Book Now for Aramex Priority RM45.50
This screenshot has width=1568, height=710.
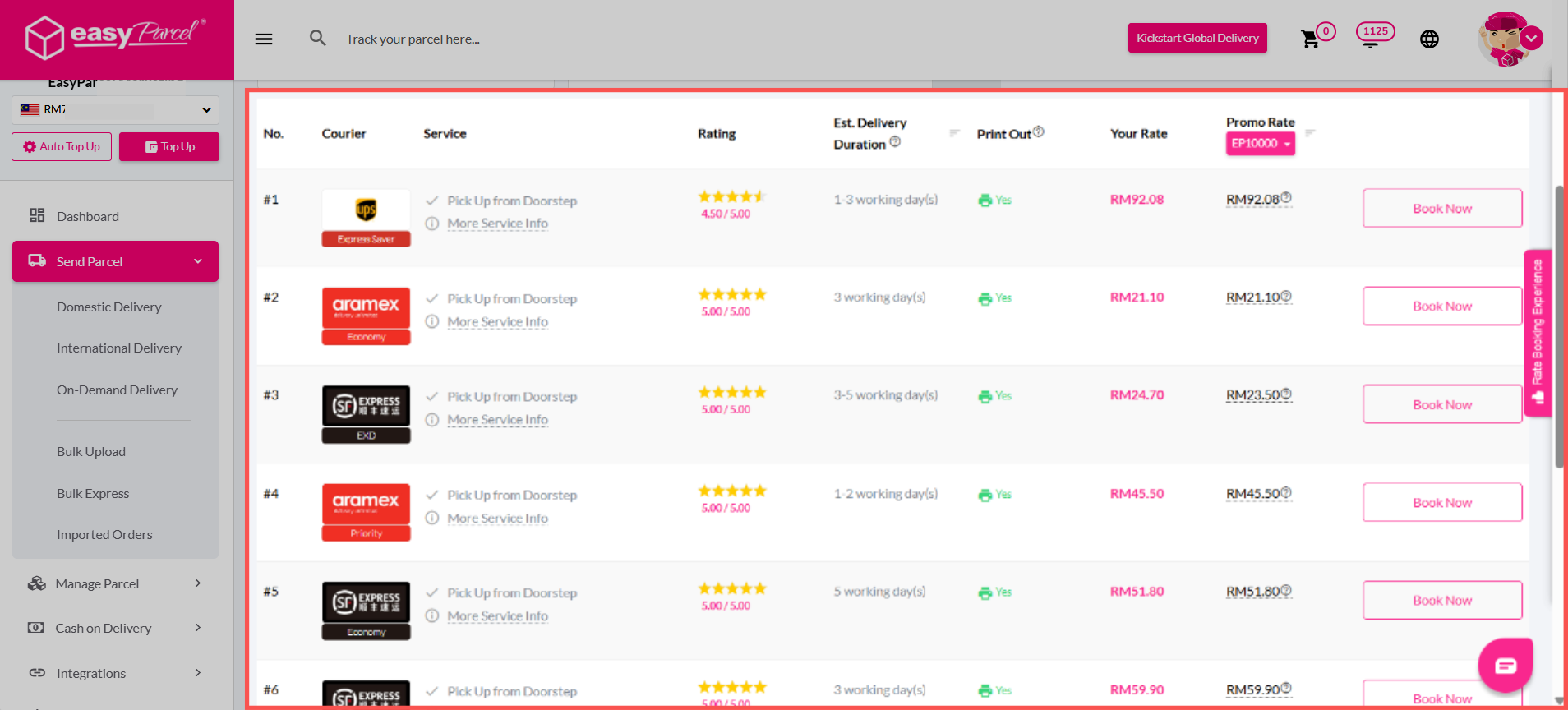coord(1442,502)
